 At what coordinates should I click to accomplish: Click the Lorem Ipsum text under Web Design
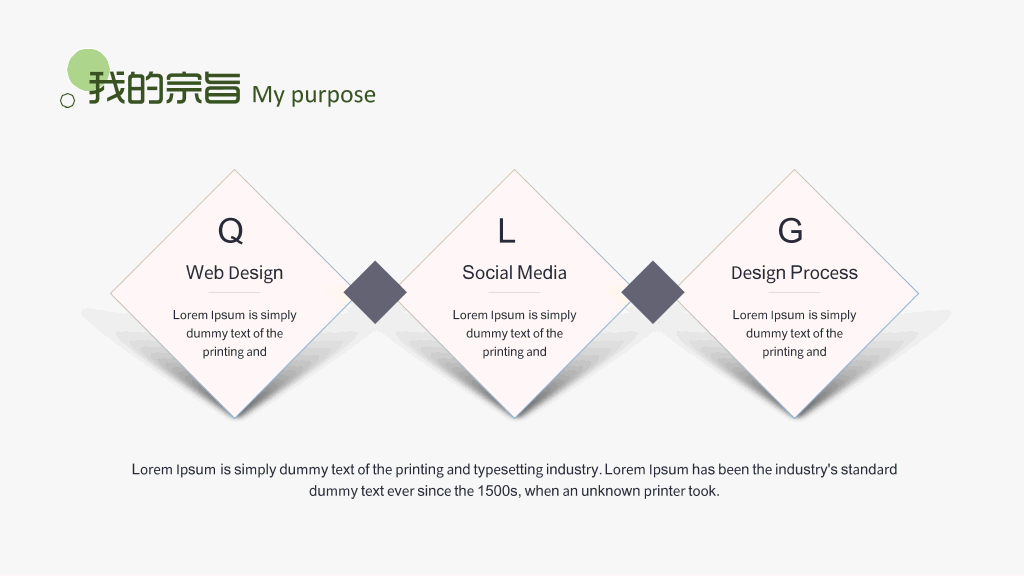coord(234,333)
